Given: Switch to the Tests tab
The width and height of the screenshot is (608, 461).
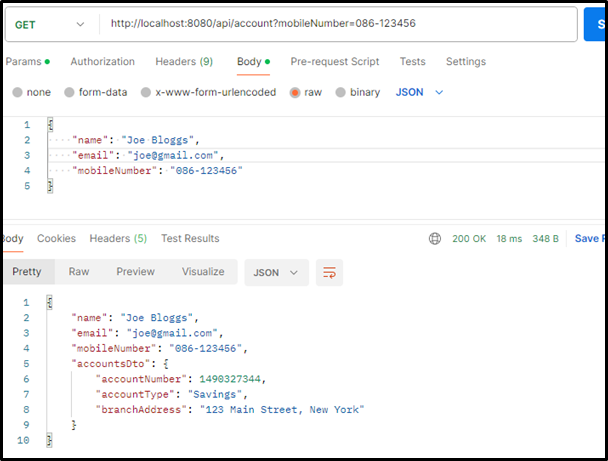Looking at the screenshot, I should 413,61.
